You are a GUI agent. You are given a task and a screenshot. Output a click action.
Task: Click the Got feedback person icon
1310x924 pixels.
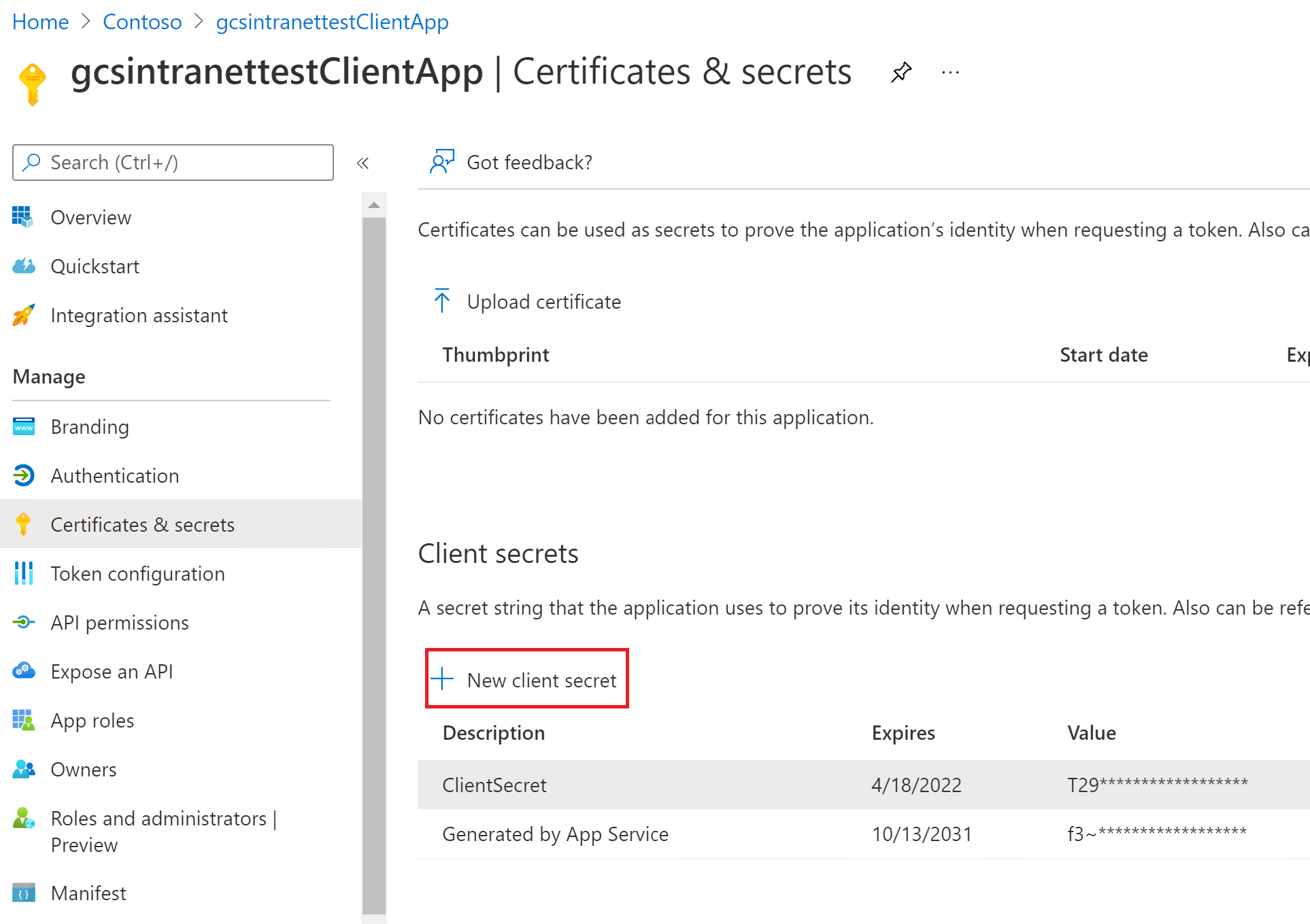coord(441,162)
